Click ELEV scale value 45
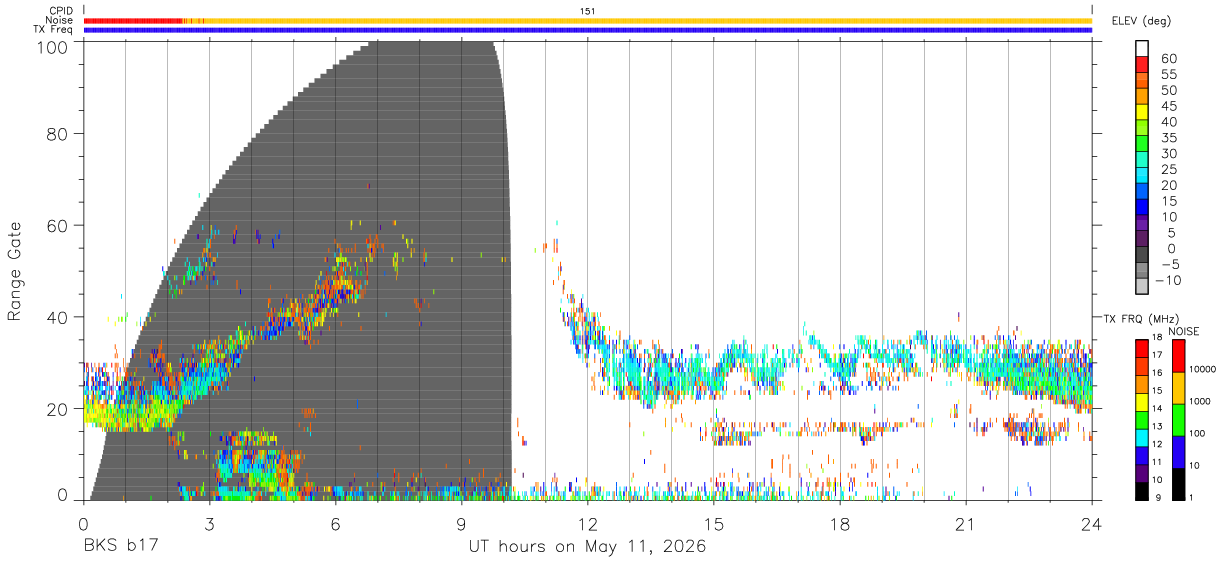 (1168, 106)
